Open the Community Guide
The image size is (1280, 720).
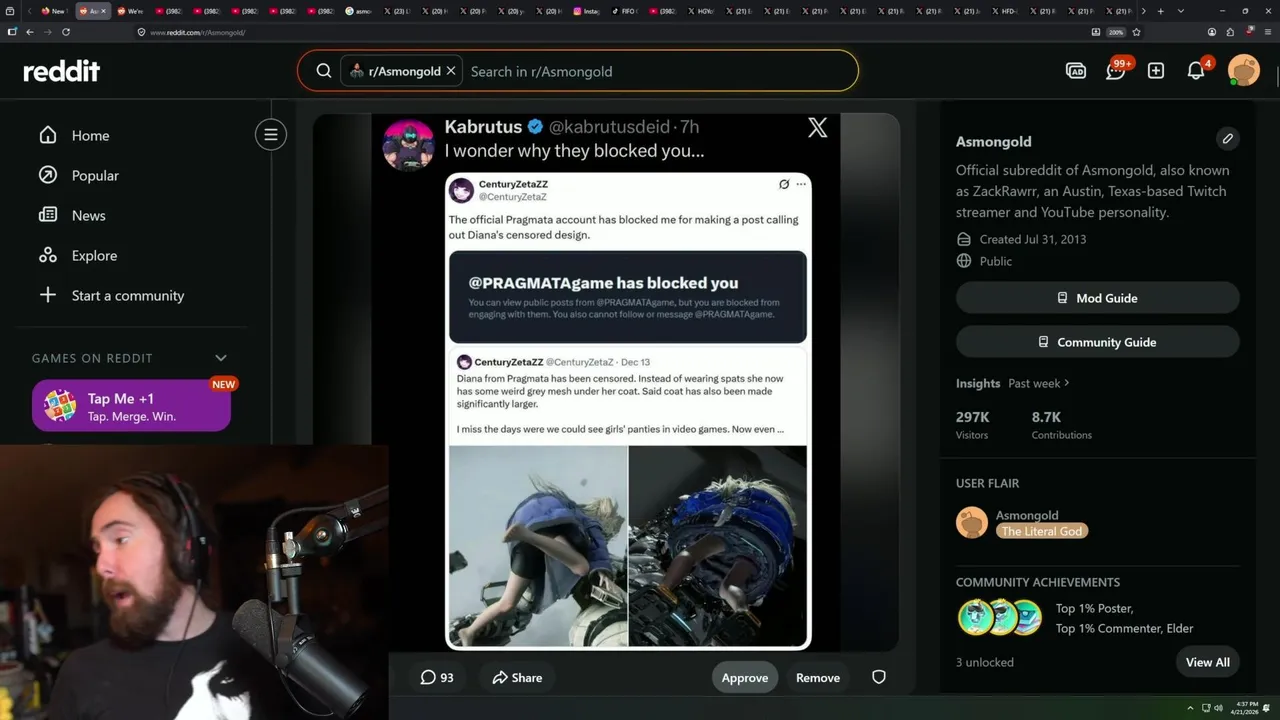click(x=1097, y=342)
